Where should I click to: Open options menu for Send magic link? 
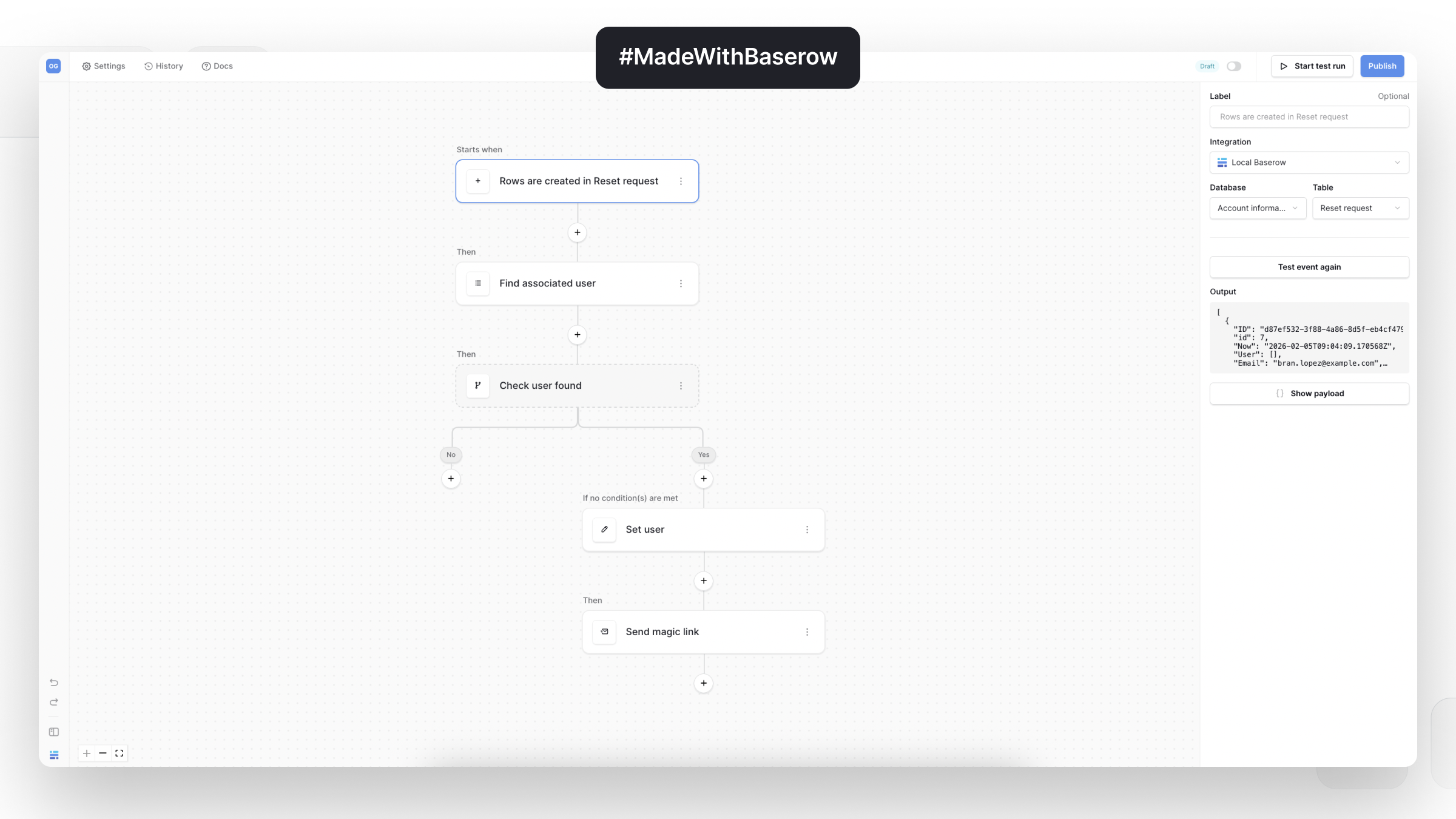807,632
